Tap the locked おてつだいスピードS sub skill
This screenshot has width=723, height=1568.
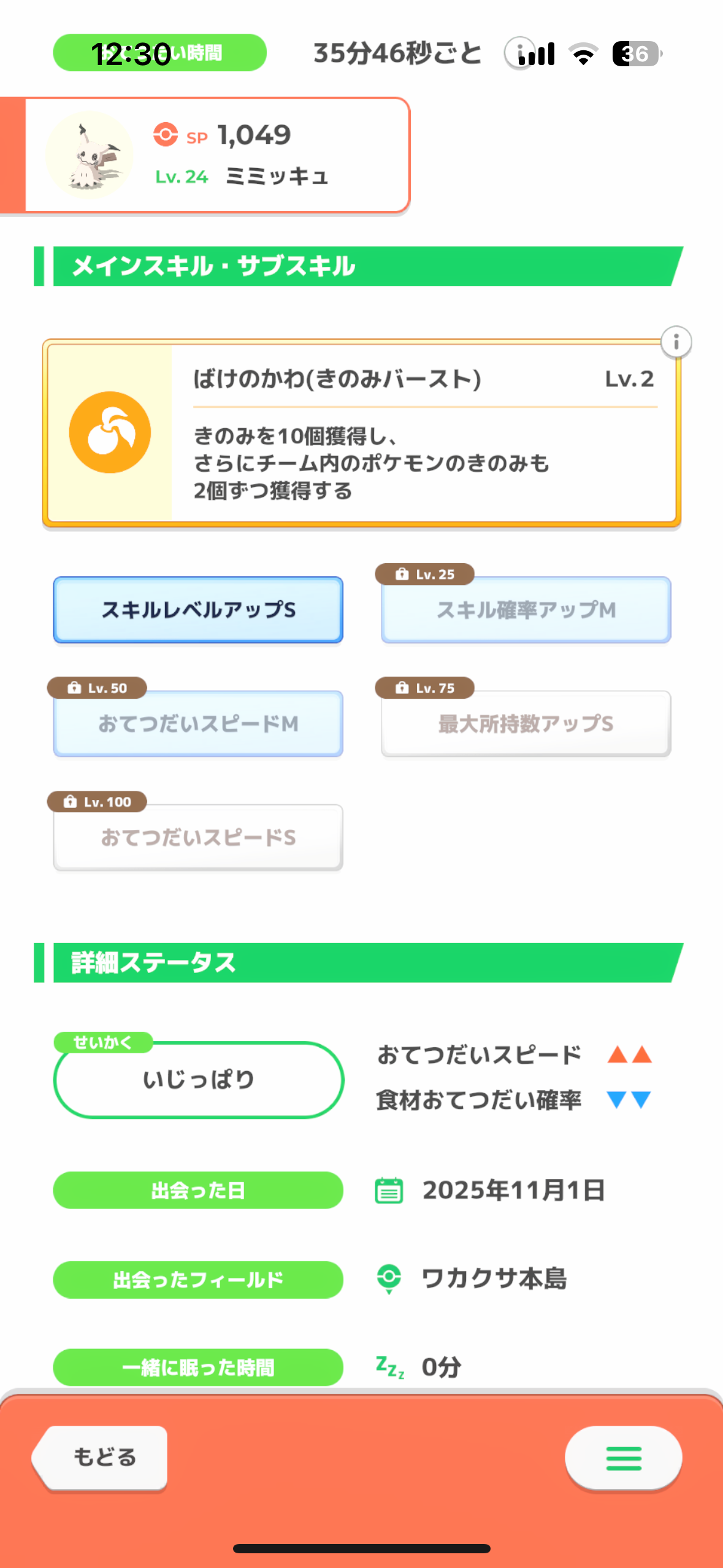click(x=198, y=837)
